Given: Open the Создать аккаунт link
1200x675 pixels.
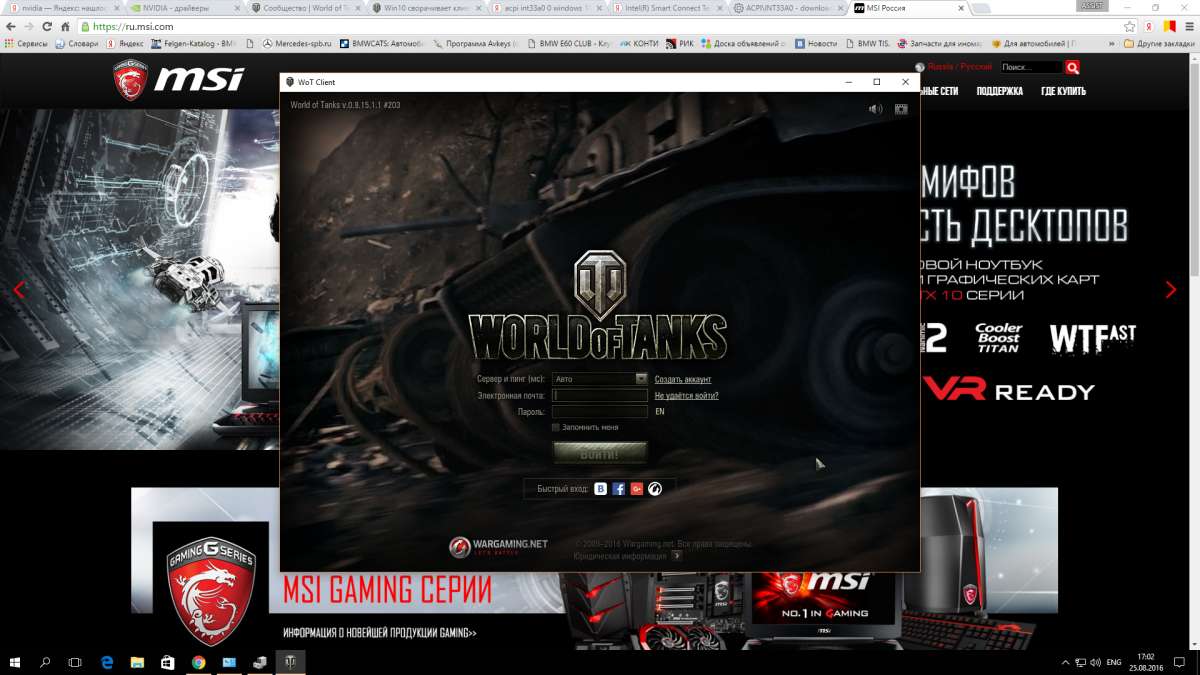Looking at the screenshot, I should tap(683, 379).
